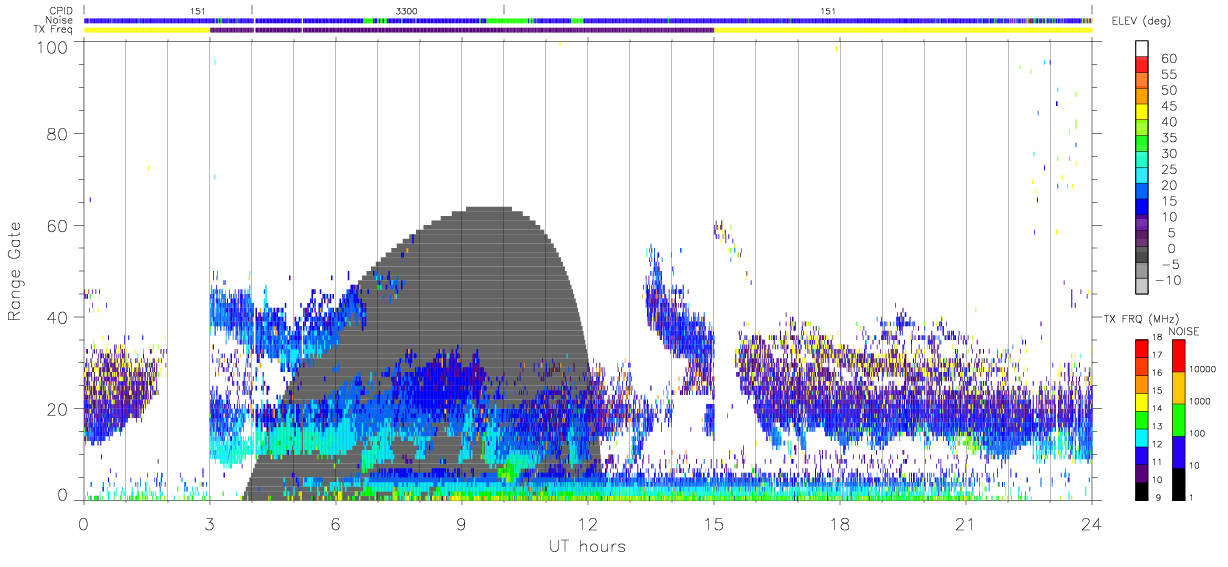Click the −5 label in ELEV legend
This screenshot has width=1228, height=567.
1172,265
